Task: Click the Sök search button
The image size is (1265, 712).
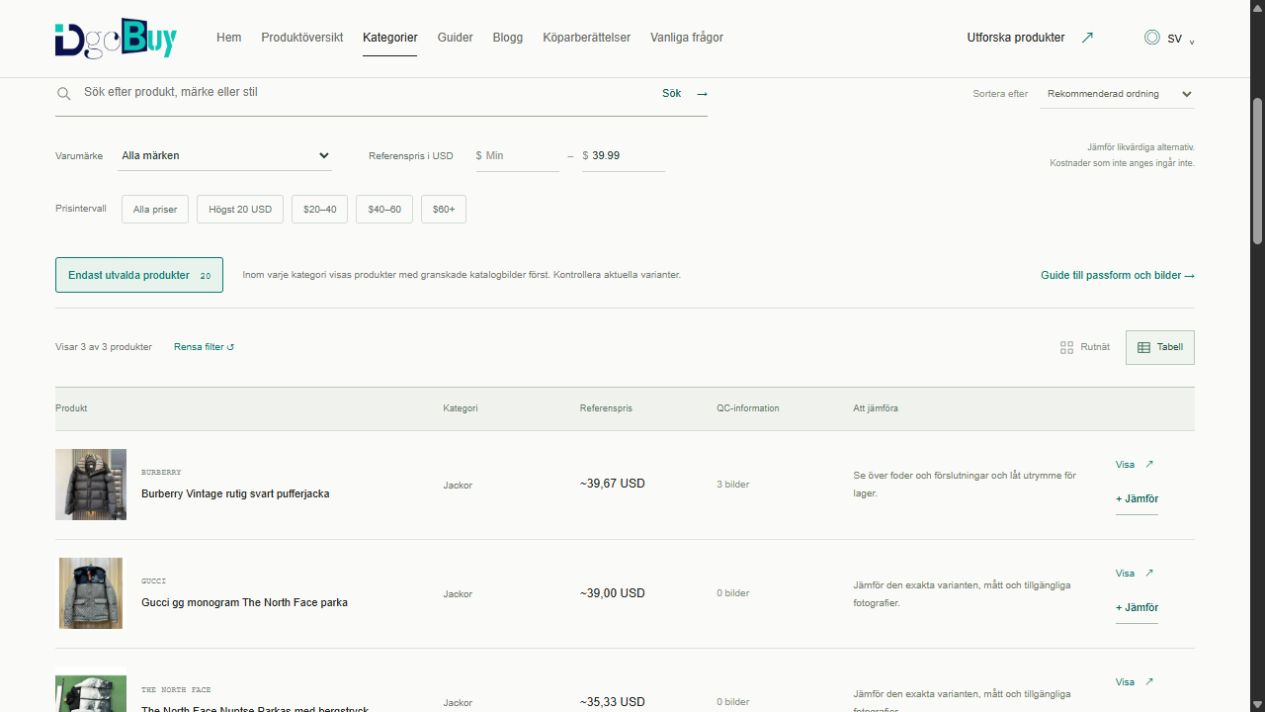Action: tap(685, 93)
